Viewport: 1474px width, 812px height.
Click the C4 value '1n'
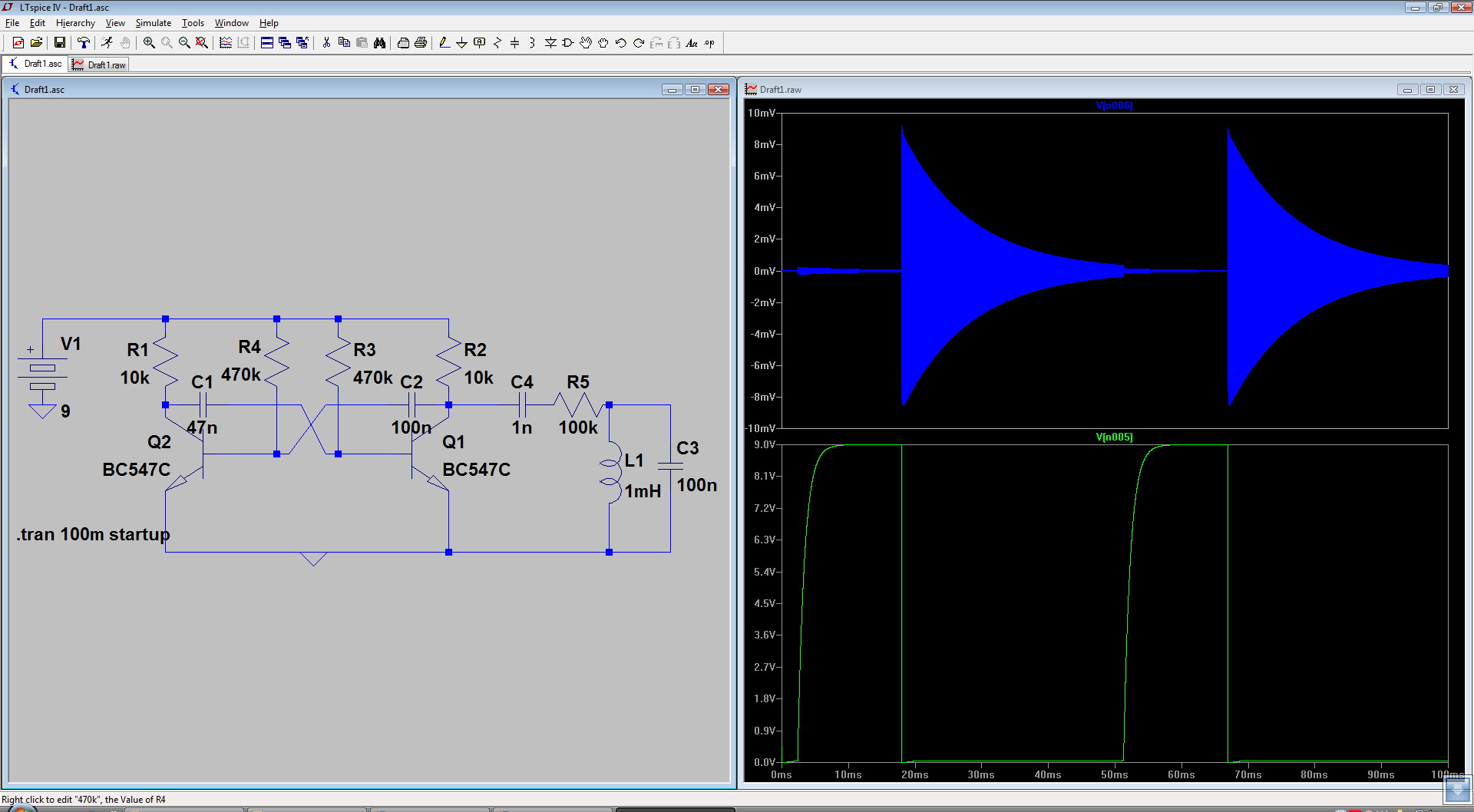tap(522, 427)
